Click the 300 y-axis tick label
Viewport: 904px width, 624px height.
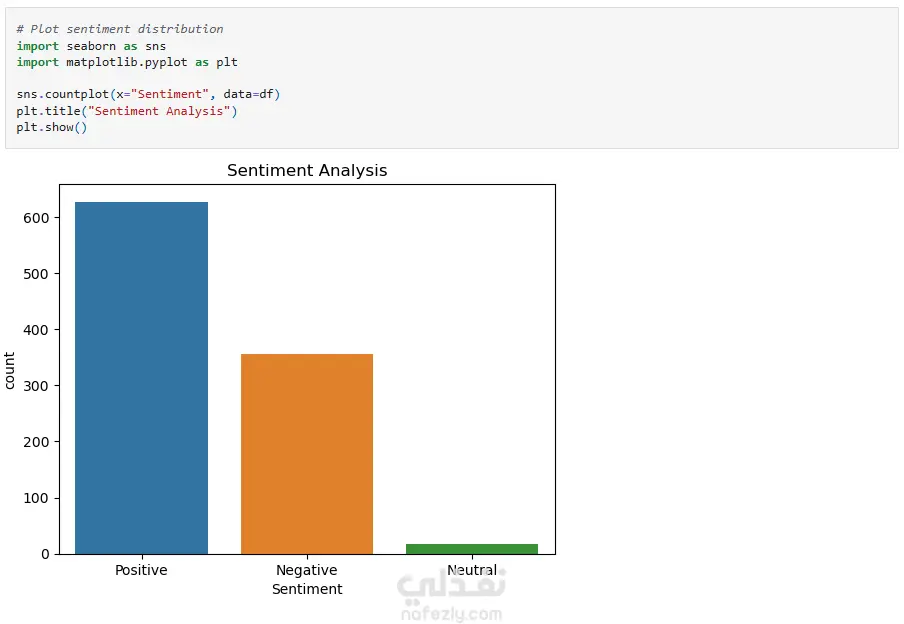pyautogui.click(x=40, y=386)
